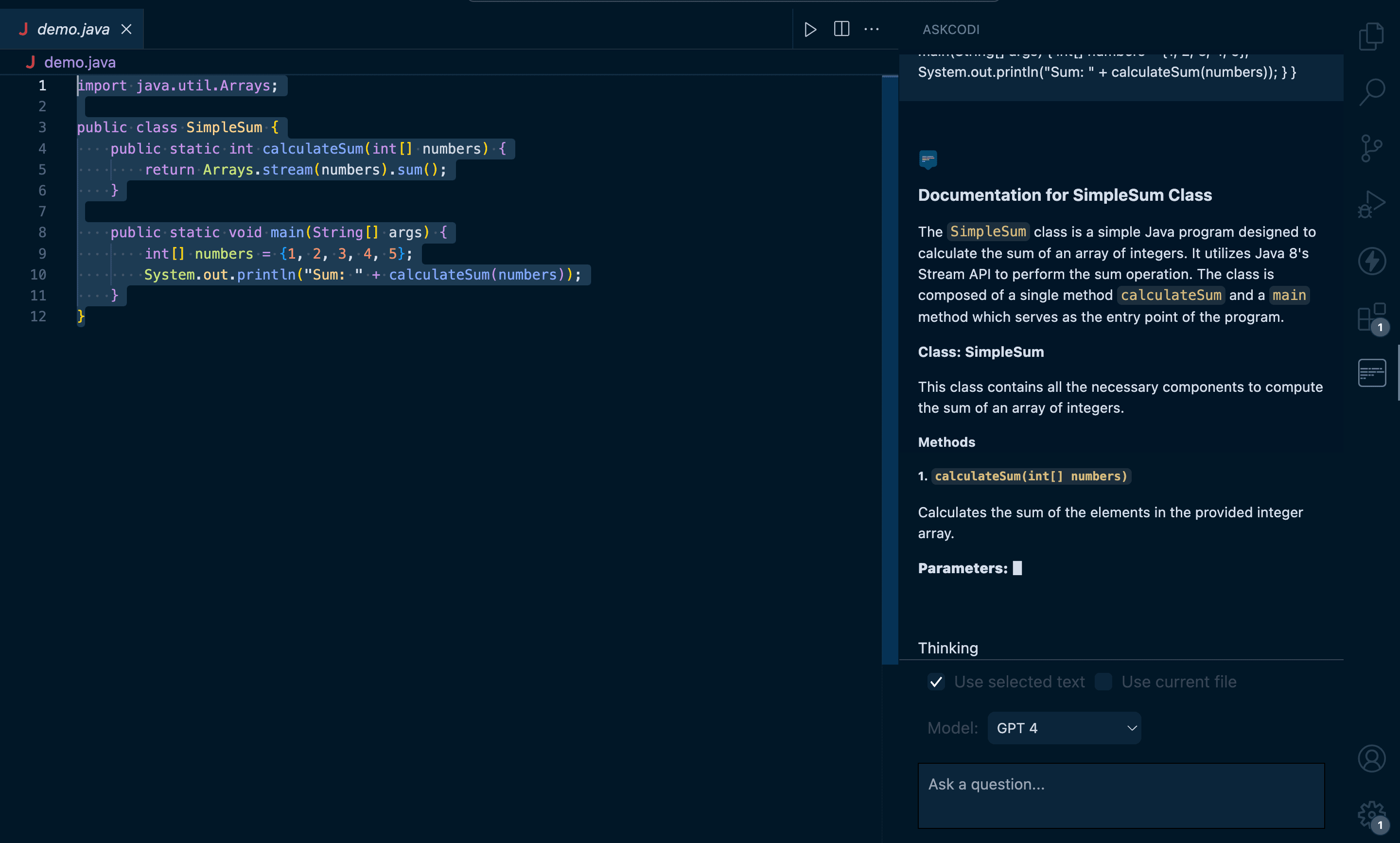
Task: Open the Extensions view icon
Action: pos(1371,317)
